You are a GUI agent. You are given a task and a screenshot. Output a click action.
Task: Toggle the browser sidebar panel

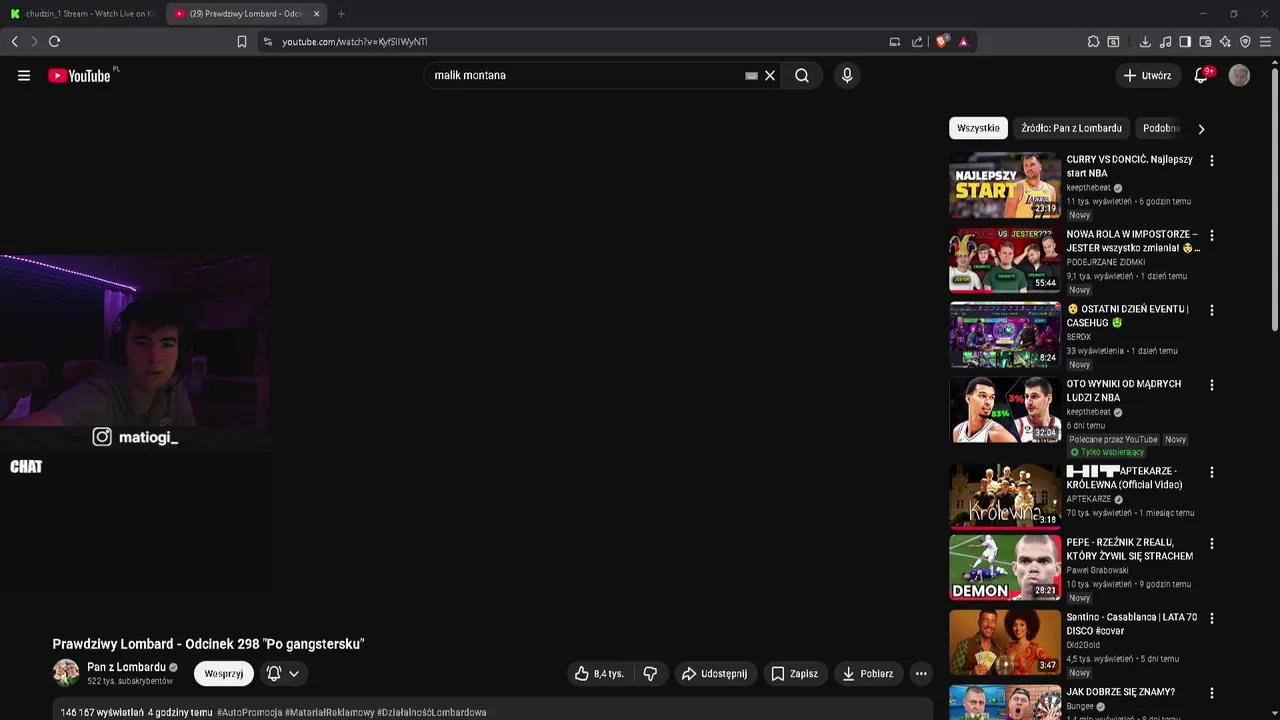(1185, 42)
